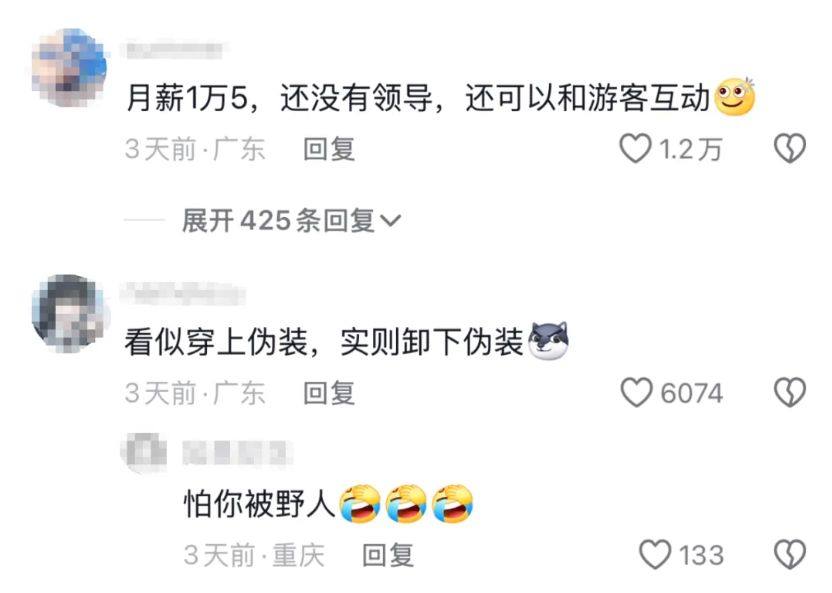This screenshot has height=593, width=832.
Task: Like the comment with 6074 likes
Action: pyautogui.click(x=636, y=393)
